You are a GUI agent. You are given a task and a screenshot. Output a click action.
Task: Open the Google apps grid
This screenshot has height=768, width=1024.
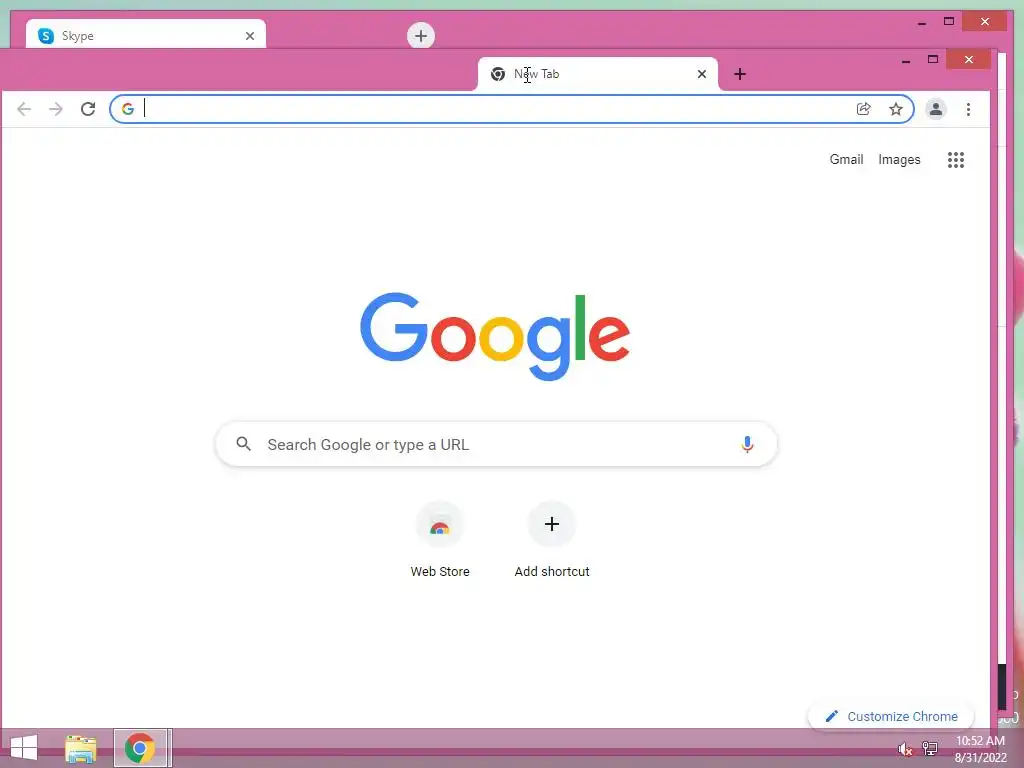(956, 160)
